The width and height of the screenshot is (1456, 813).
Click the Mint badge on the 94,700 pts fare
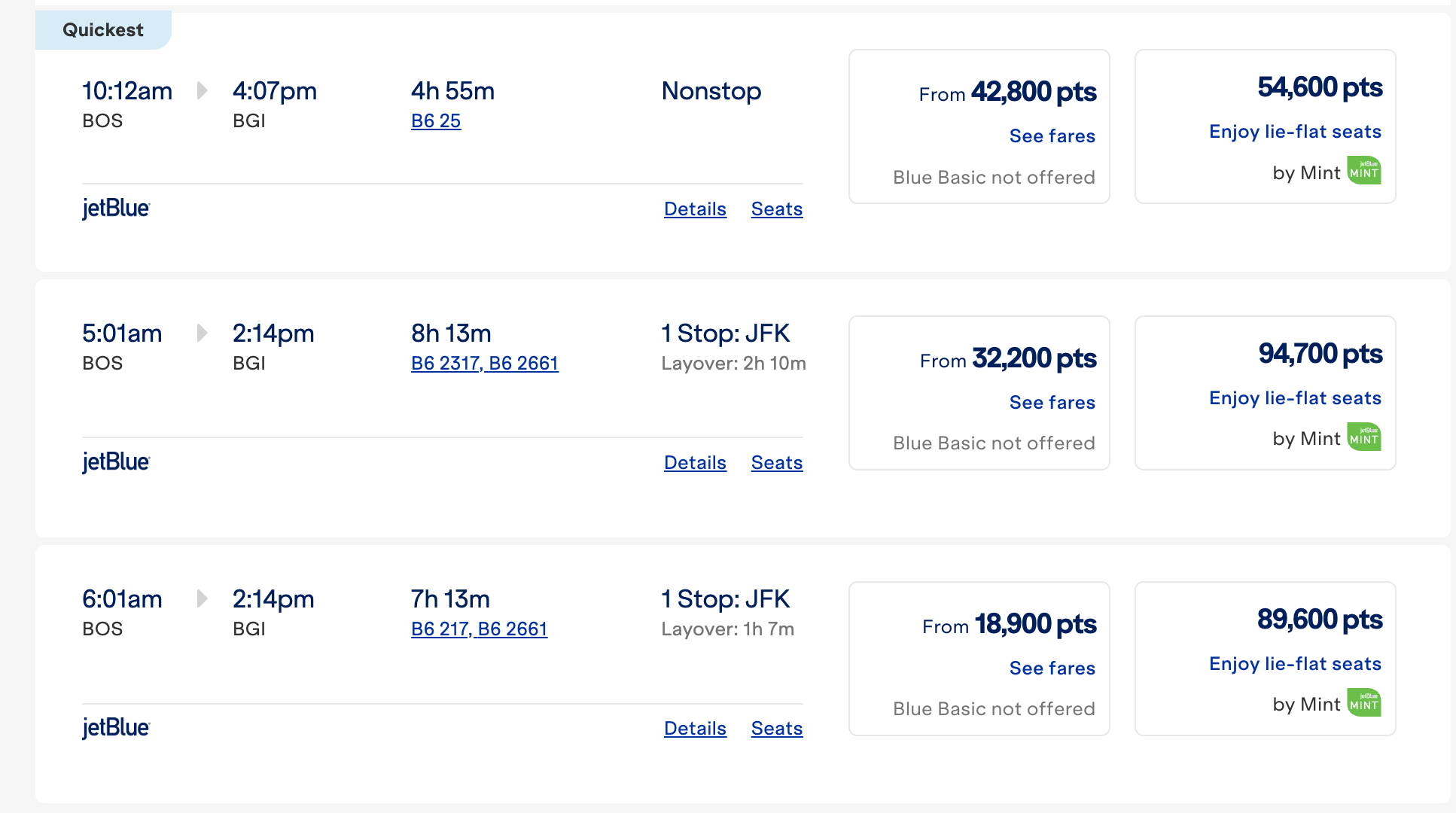click(1363, 437)
